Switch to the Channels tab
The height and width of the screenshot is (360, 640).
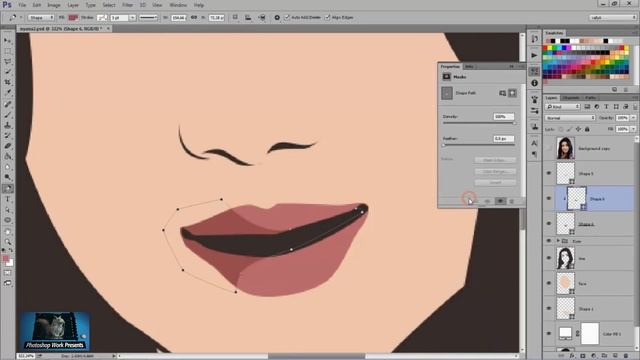(x=571, y=98)
